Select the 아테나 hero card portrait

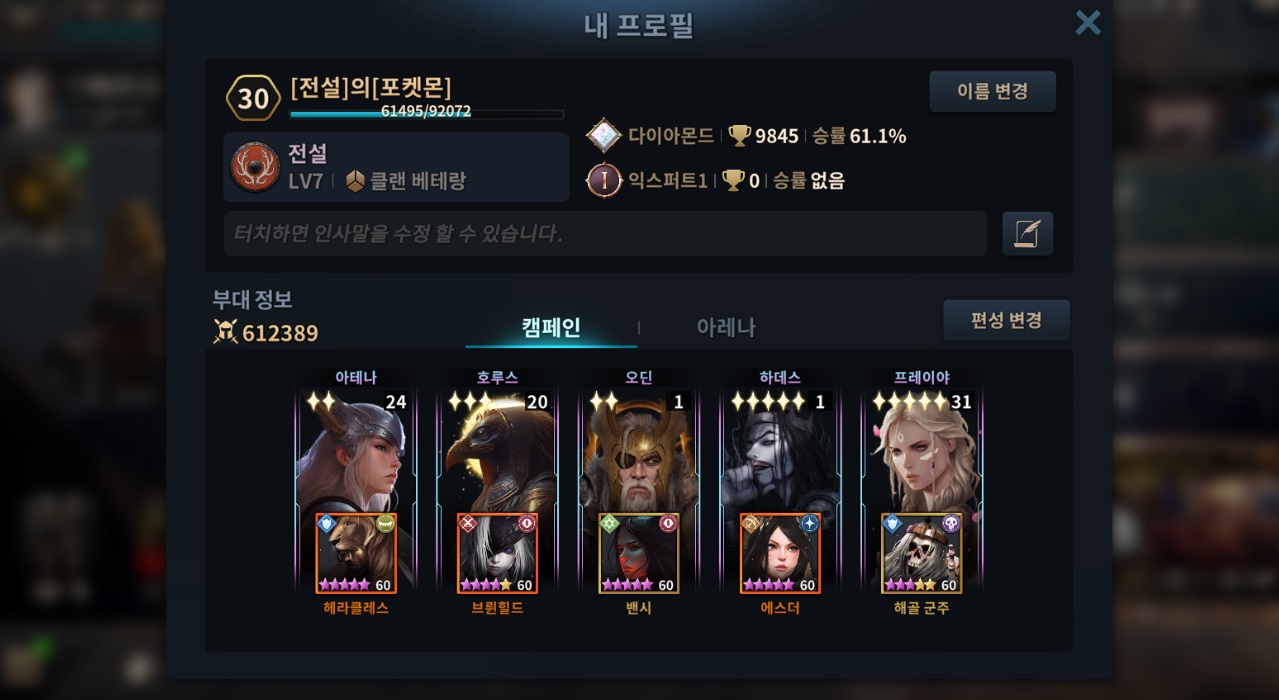(356, 450)
